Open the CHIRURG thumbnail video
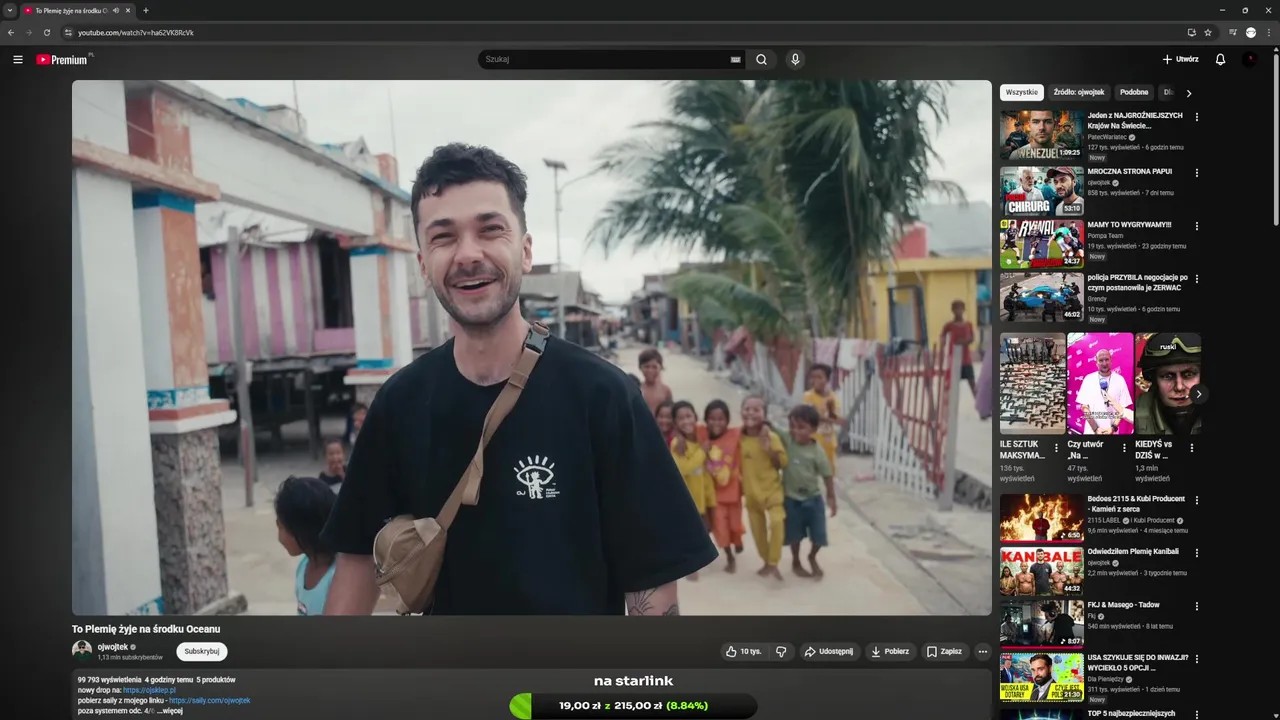 [1041, 190]
